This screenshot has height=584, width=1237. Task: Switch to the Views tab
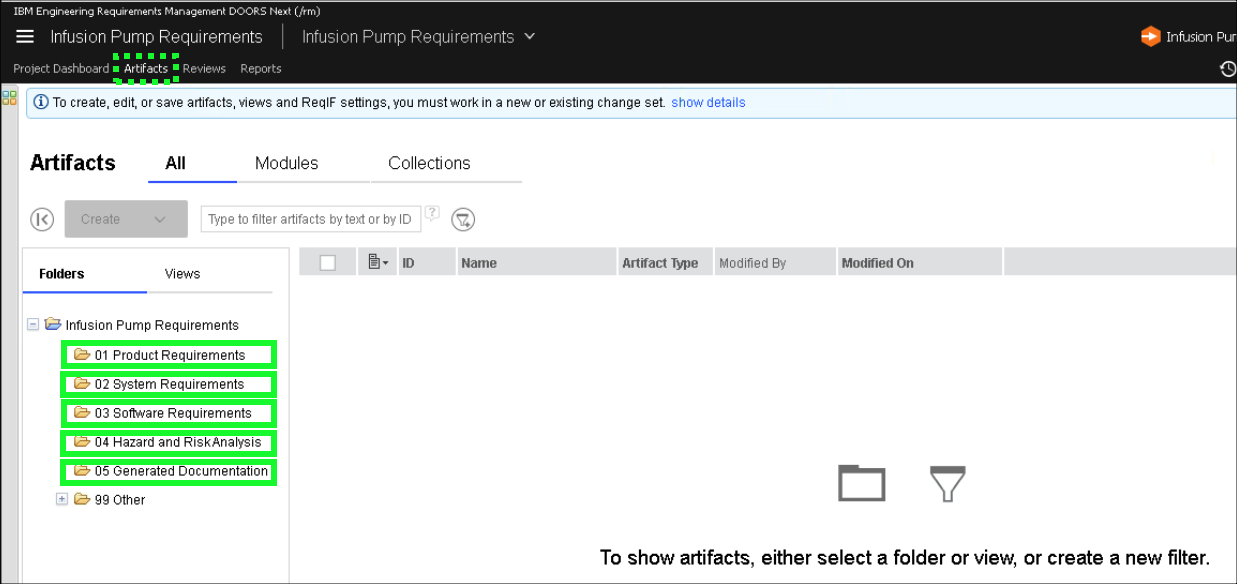(182, 274)
